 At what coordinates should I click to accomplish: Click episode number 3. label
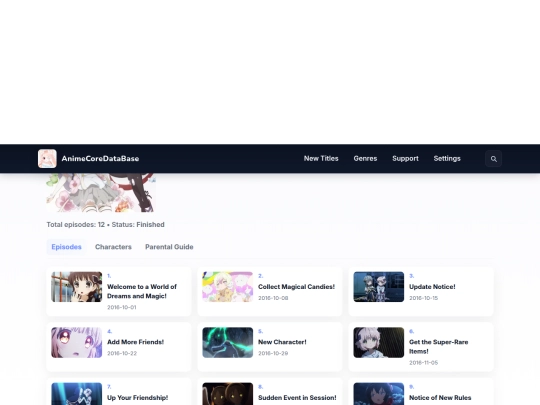(x=412, y=276)
